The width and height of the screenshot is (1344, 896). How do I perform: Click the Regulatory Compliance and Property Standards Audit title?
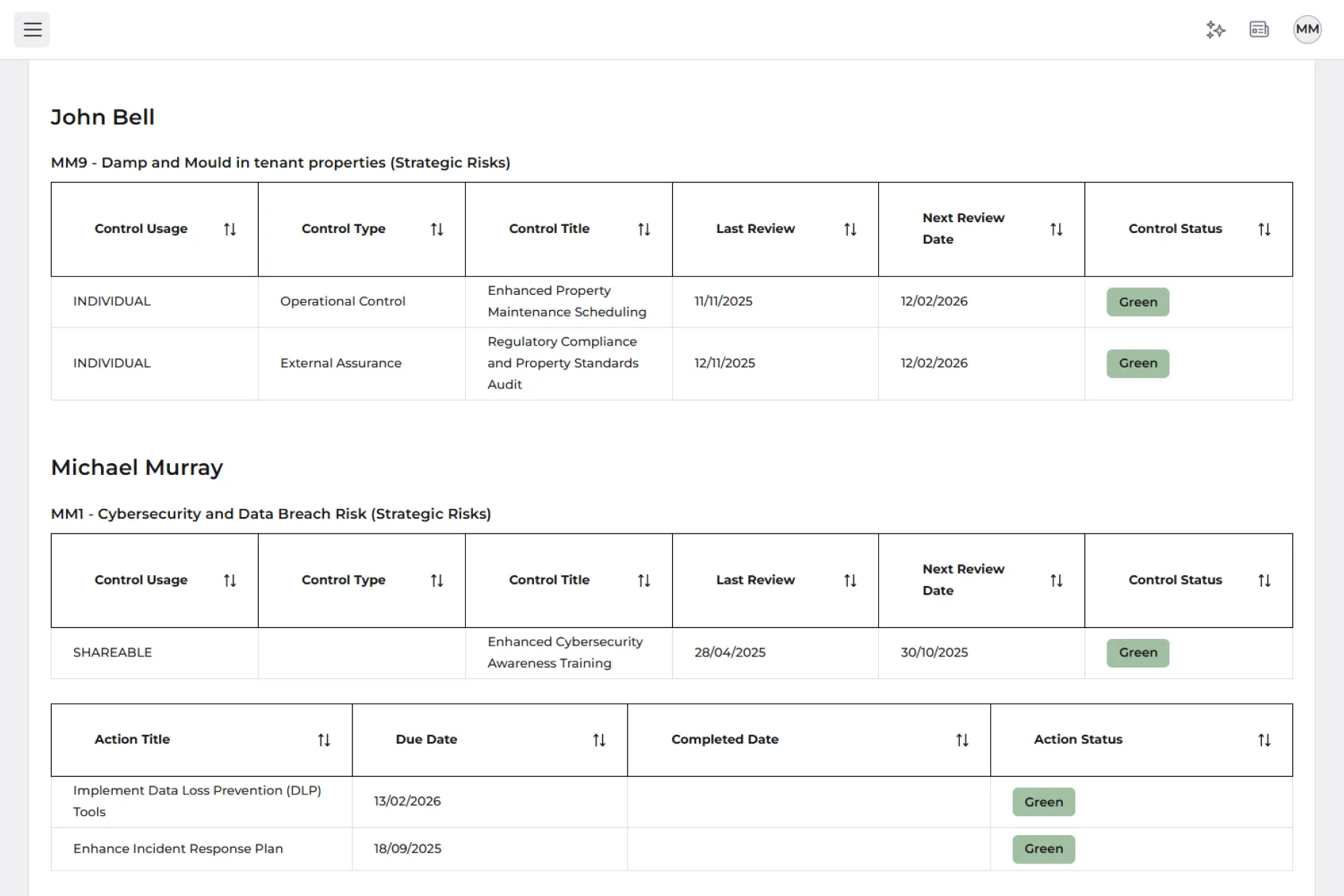pyautogui.click(x=562, y=363)
